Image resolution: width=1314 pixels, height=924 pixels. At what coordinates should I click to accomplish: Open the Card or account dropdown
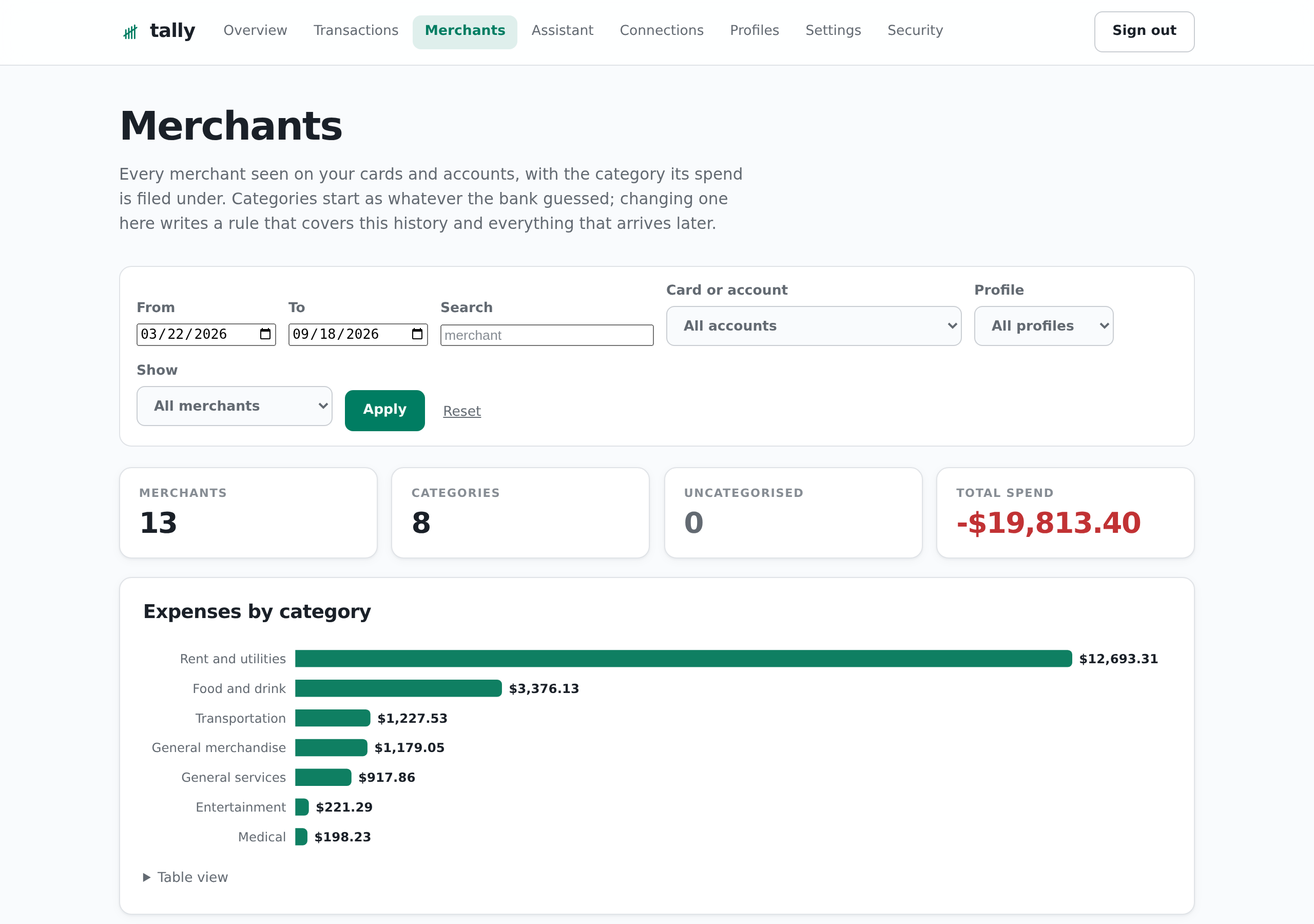813,326
